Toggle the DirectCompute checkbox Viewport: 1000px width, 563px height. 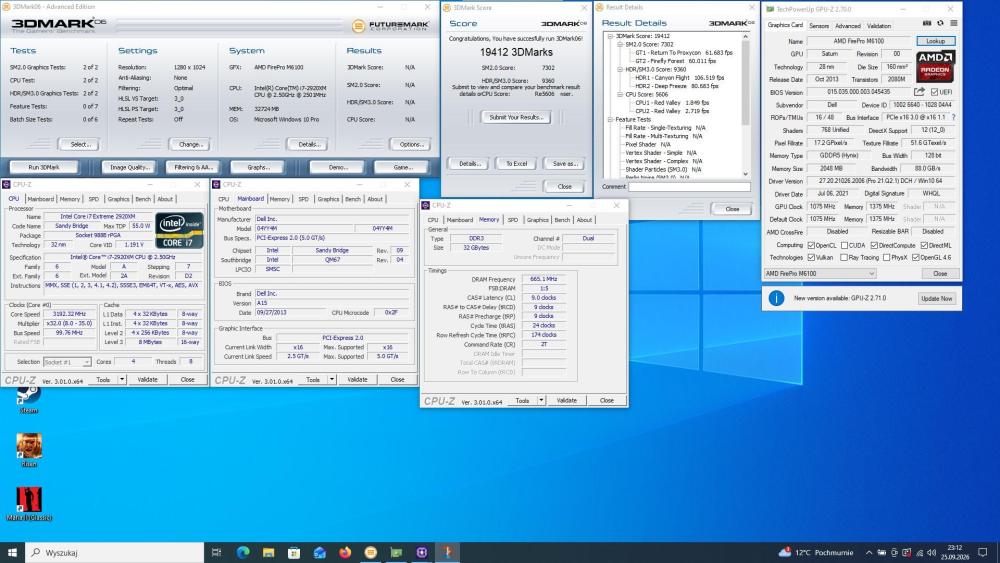(x=874, y=245)
